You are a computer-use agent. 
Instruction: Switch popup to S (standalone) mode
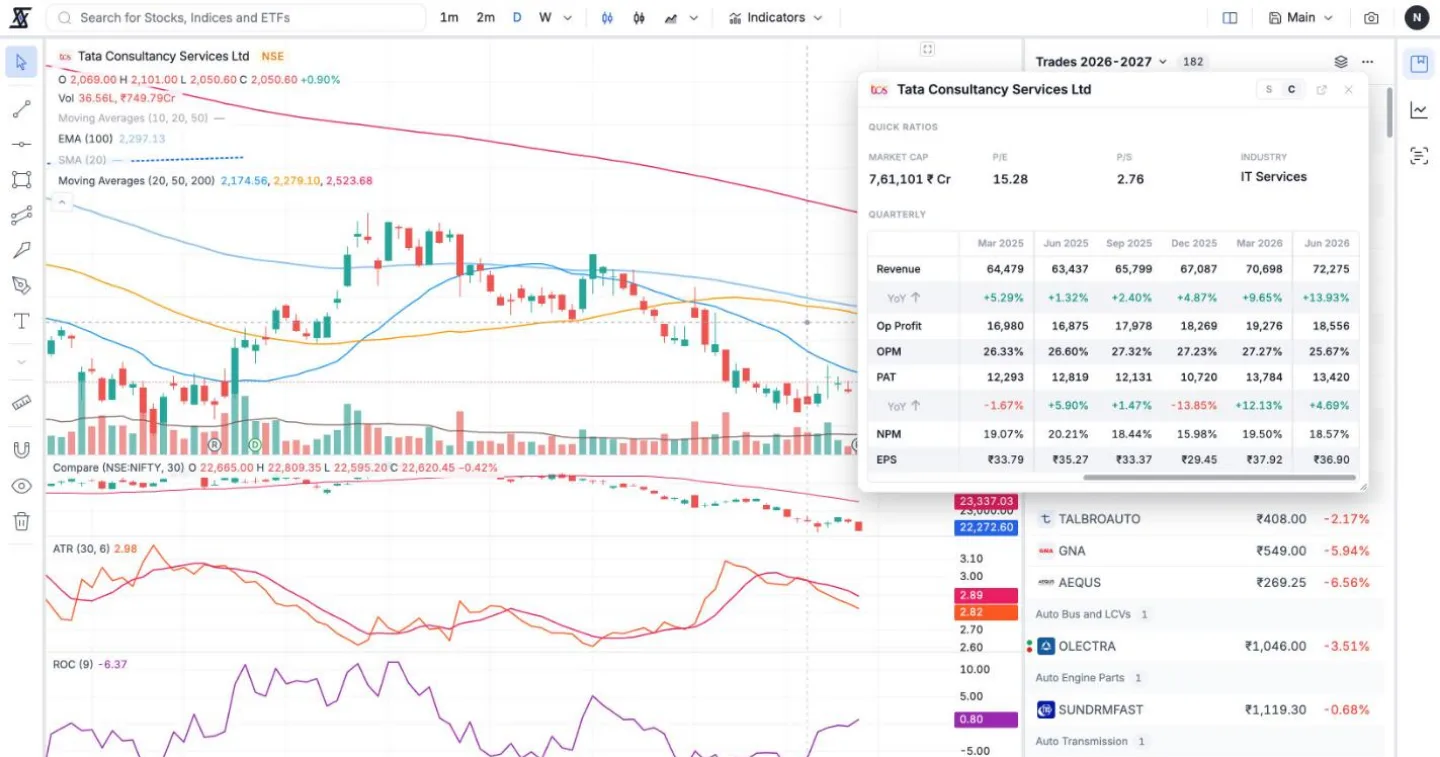[1269, 90]
